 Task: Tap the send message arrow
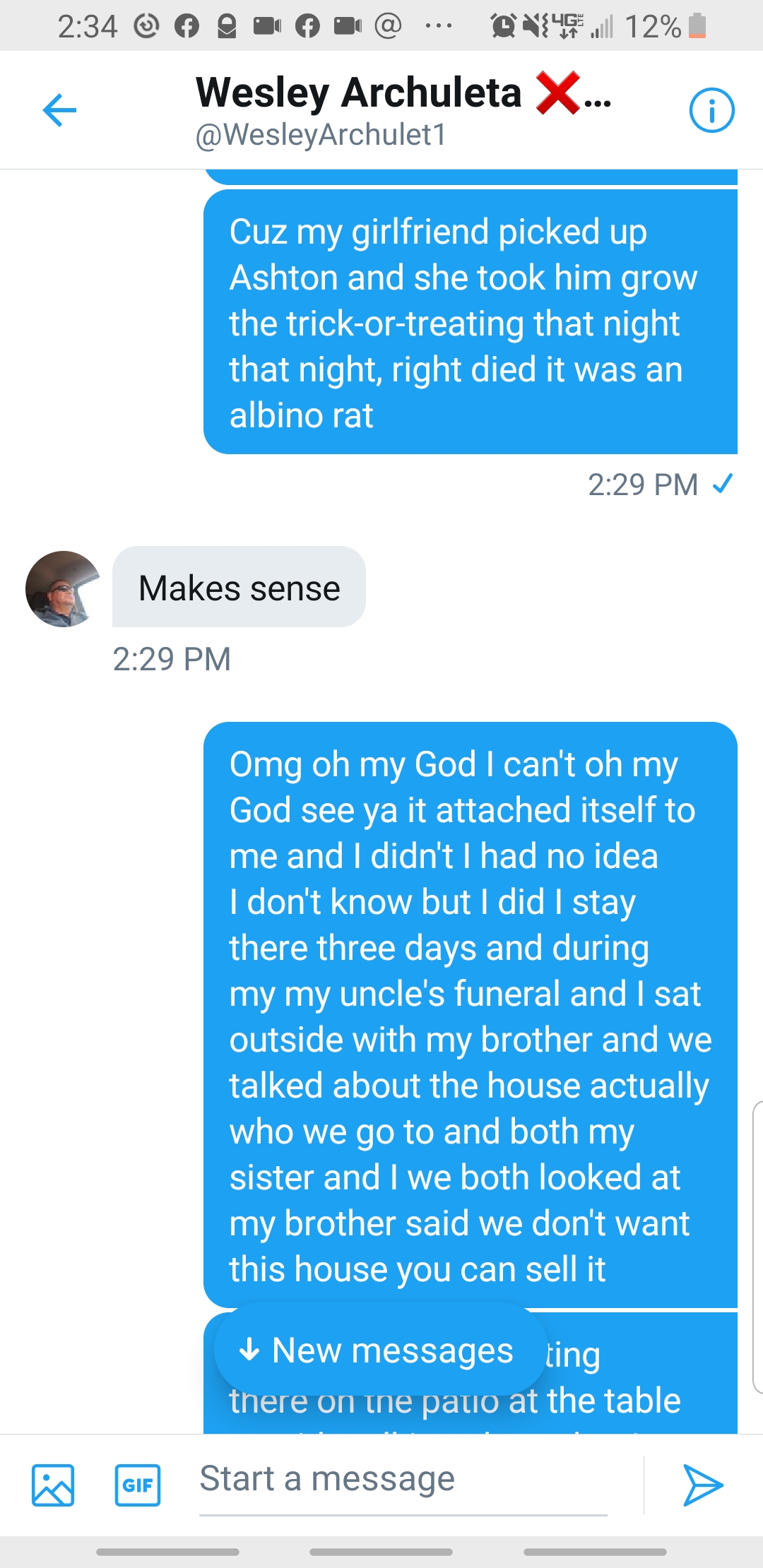coord(702,1485)
